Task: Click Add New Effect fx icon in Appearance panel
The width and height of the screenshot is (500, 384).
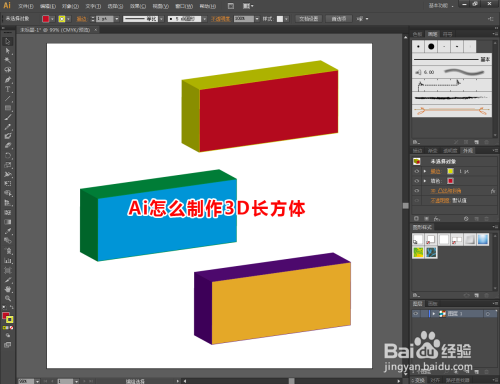Action: tap(436, 219)
